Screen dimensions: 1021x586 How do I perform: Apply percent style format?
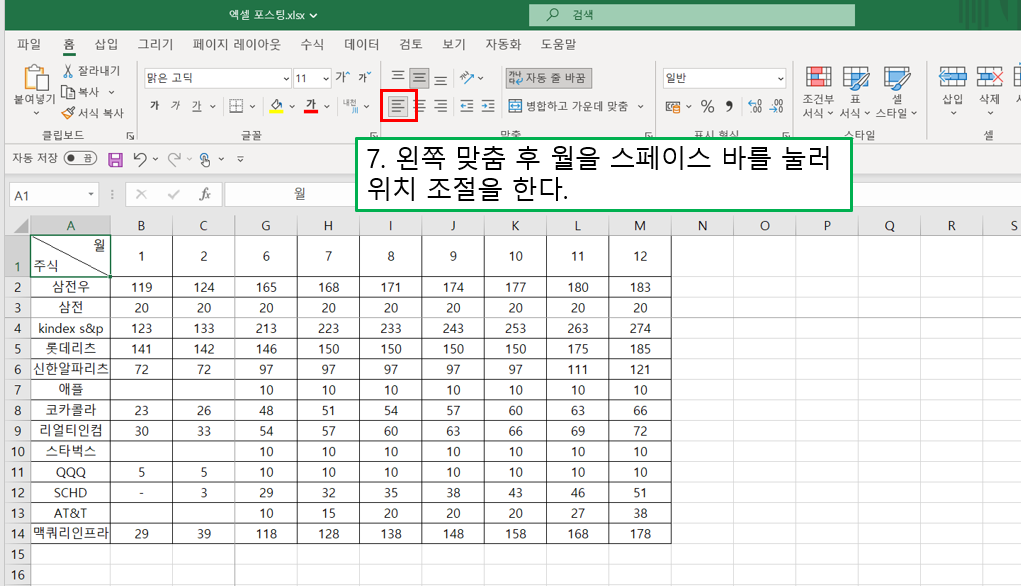(708, 105)
